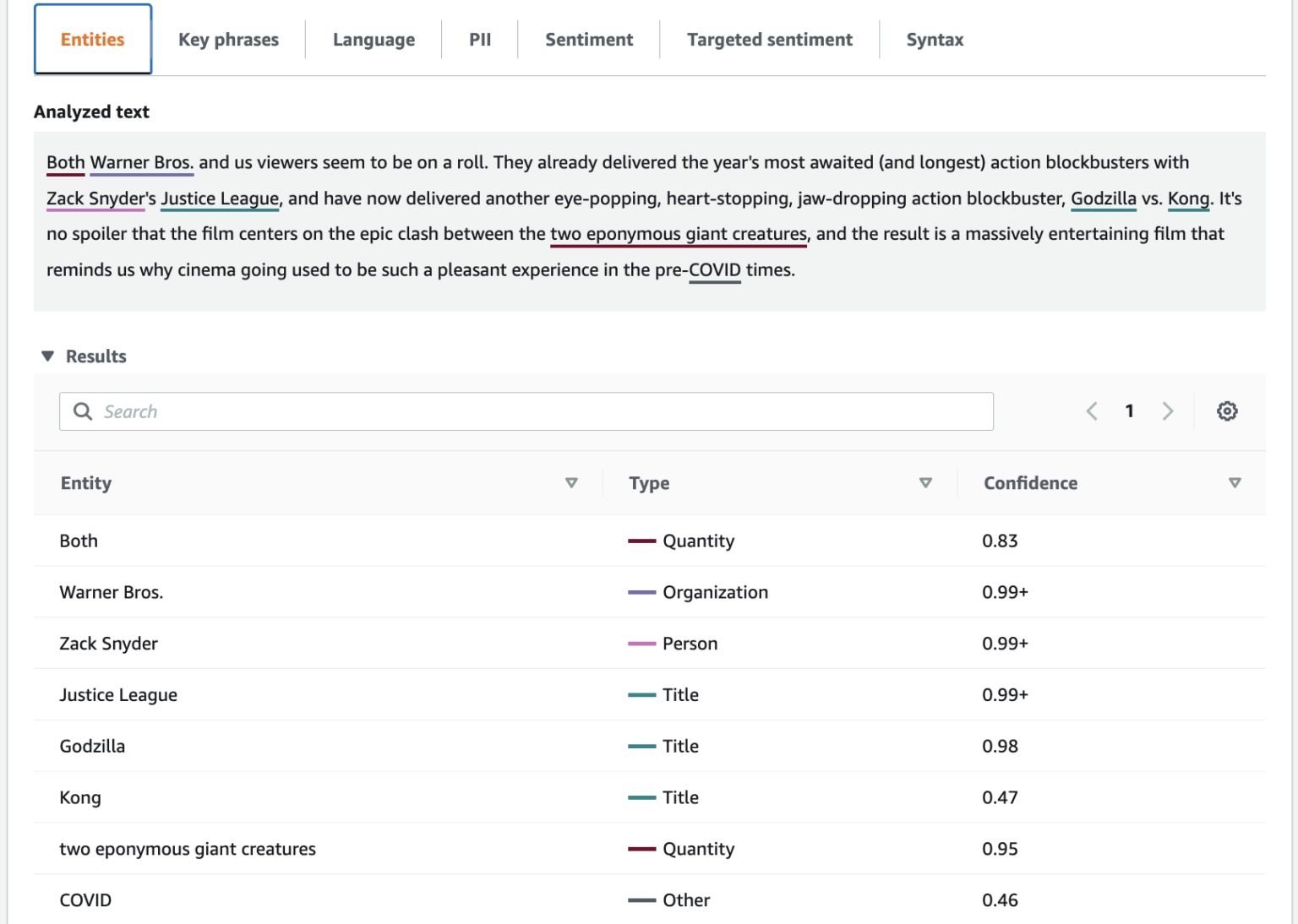This screenshot has height=924, width=1298.
Task: Expand the Confidence column sort options
Action: click(x=1235, y=483)
